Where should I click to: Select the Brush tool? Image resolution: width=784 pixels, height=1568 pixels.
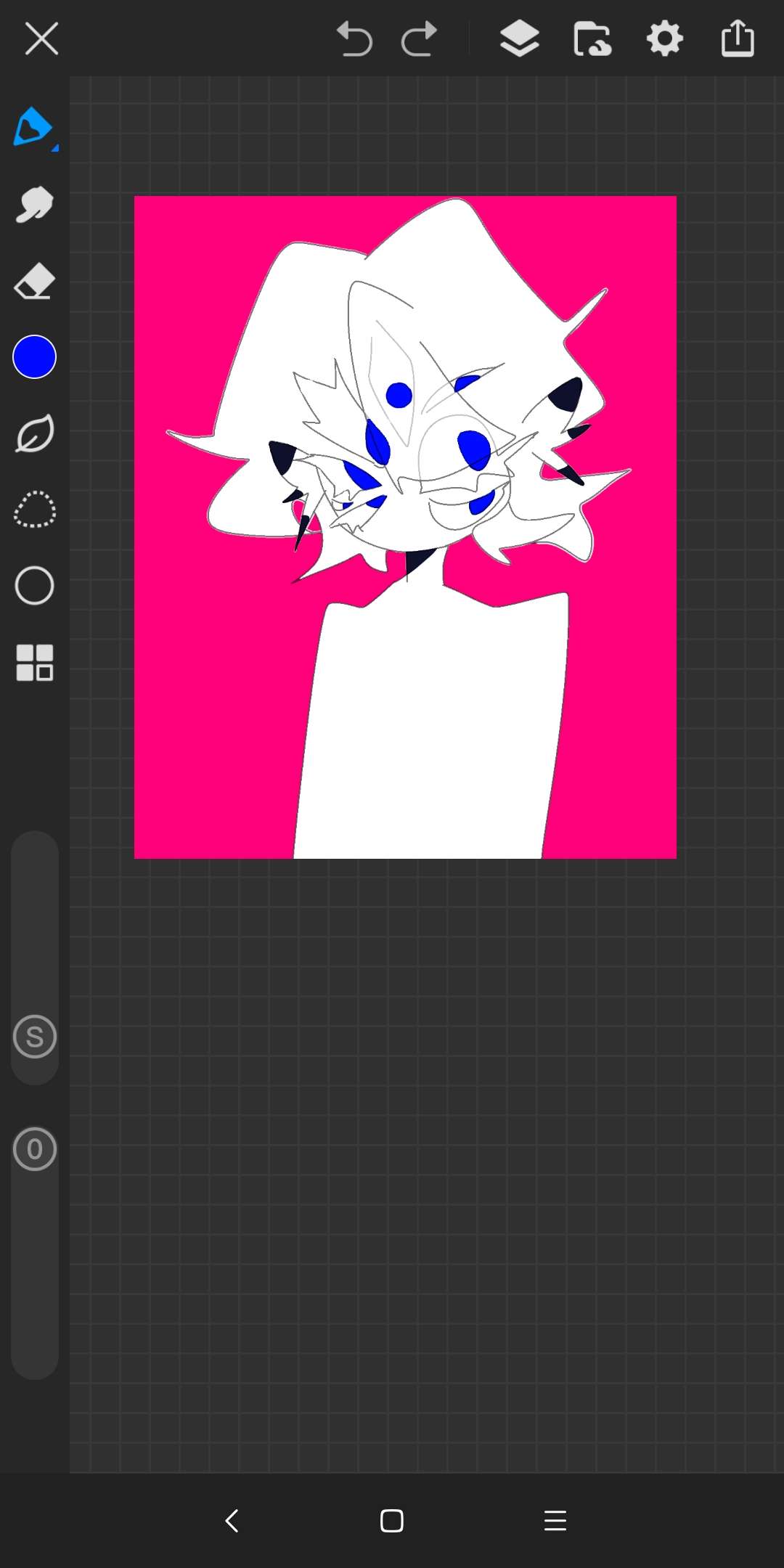point(33,127)
